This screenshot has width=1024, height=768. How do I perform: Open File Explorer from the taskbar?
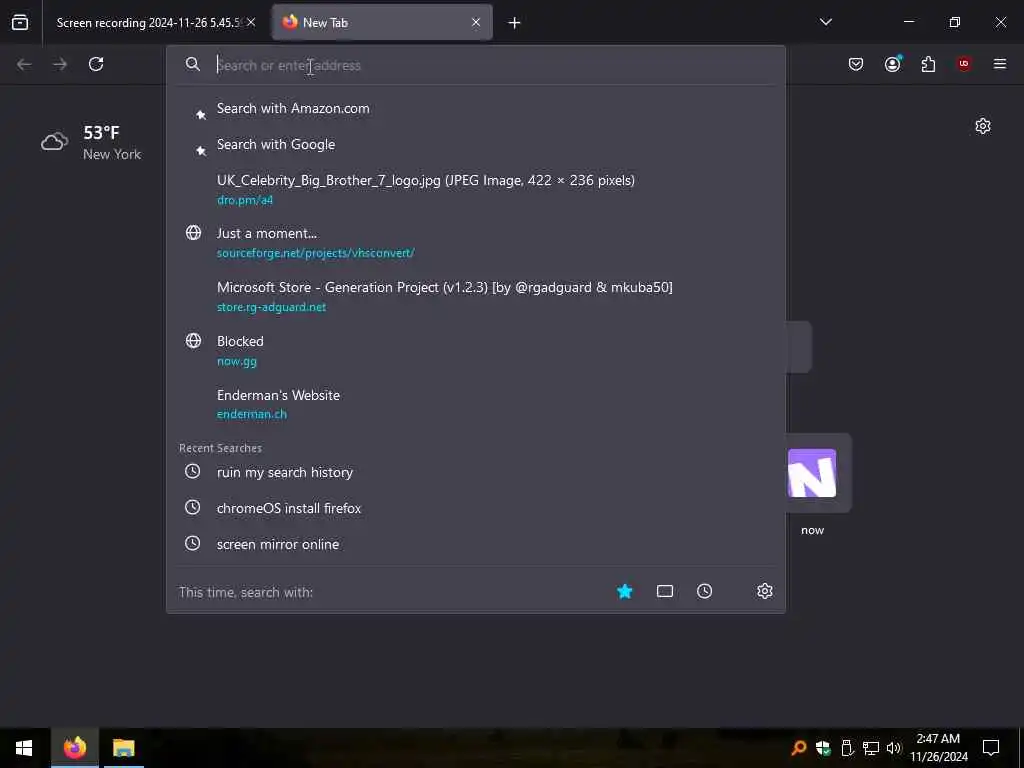(123, 748)
